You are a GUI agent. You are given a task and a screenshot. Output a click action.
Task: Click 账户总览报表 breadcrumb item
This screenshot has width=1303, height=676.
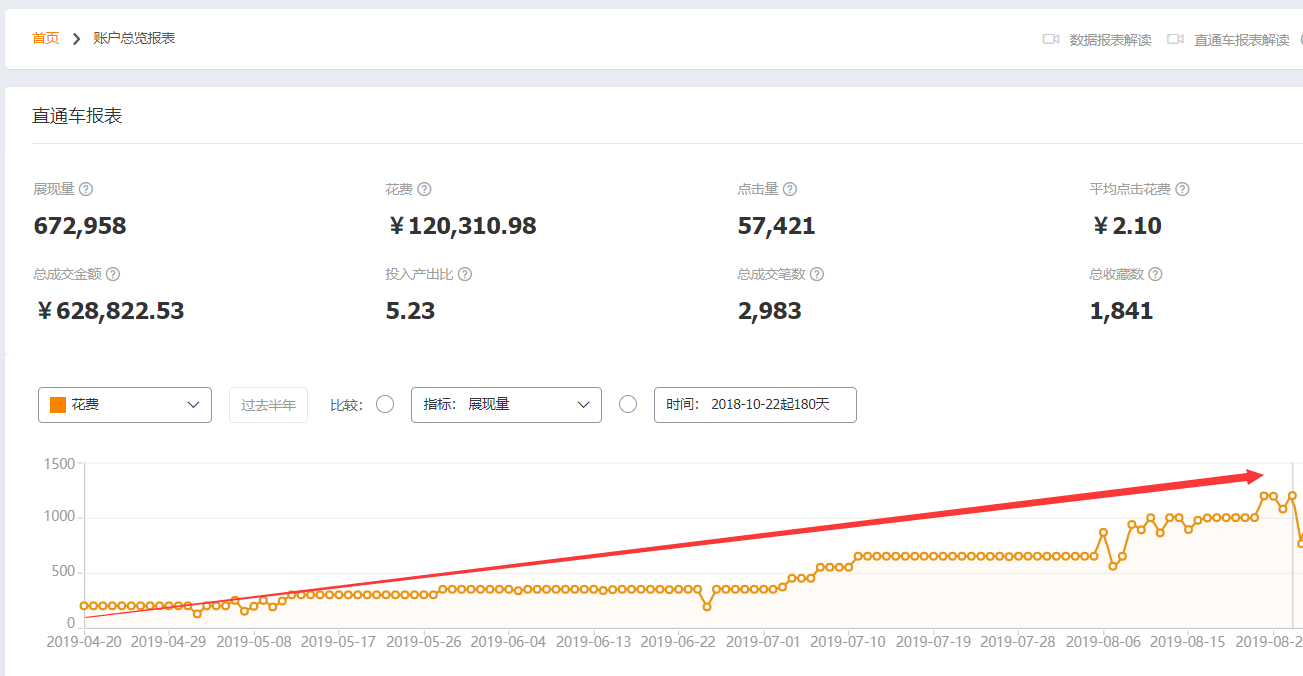coord(134,38)
